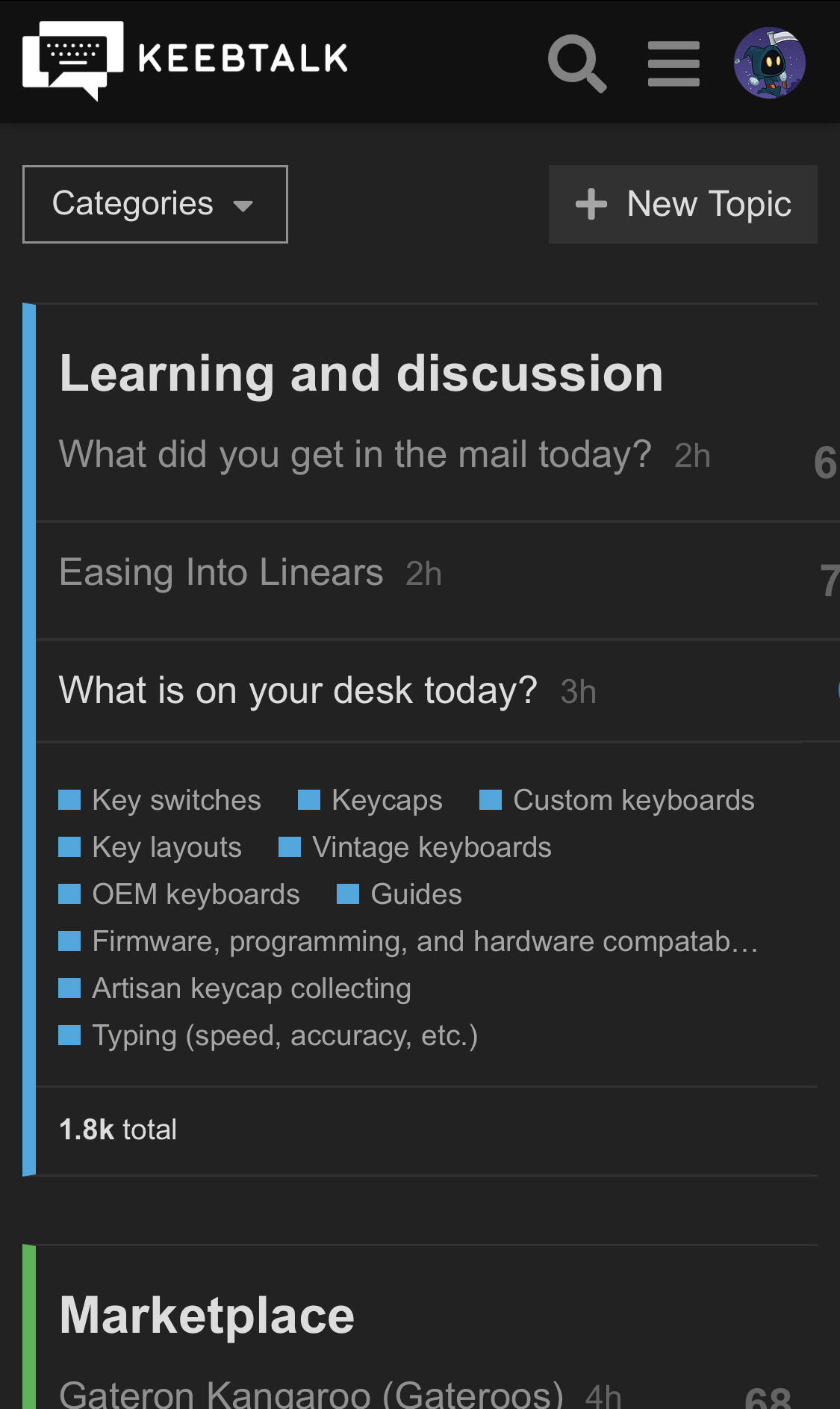The width and height of the screenshot is (840, 1409).
Task: Open Artisan keycap collecting subcategory
Action: (252, 988)
